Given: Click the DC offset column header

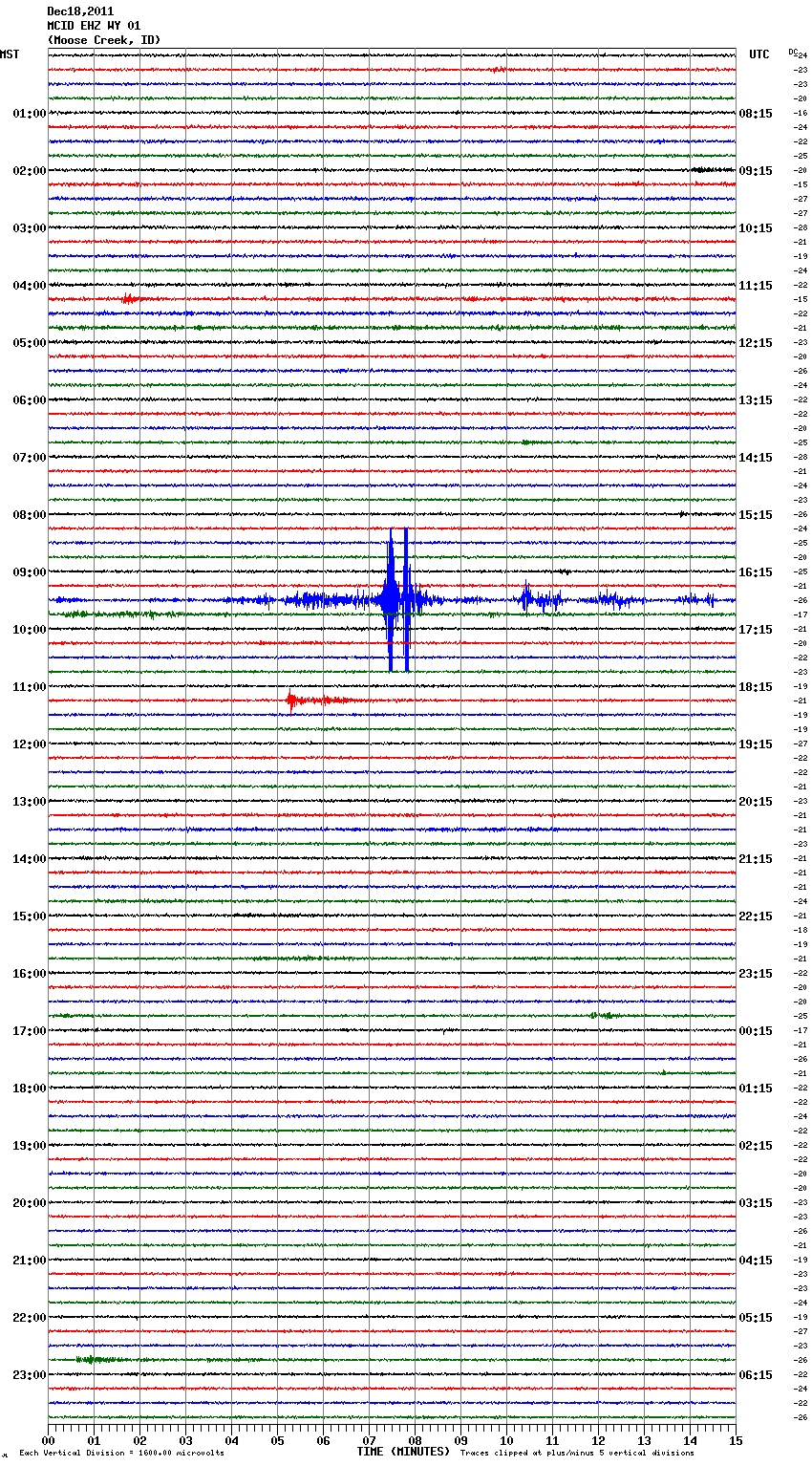Looking at the screenshot, I should [793, 52].
